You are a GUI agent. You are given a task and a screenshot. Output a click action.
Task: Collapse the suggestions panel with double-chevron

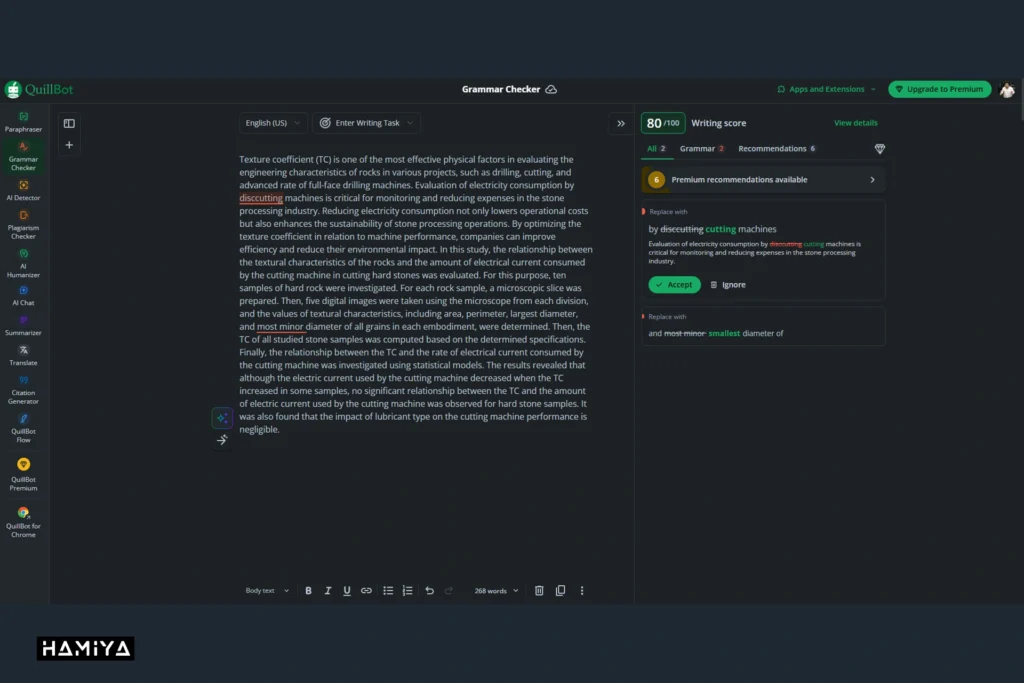pyautogui.click(x=620, y=123)
